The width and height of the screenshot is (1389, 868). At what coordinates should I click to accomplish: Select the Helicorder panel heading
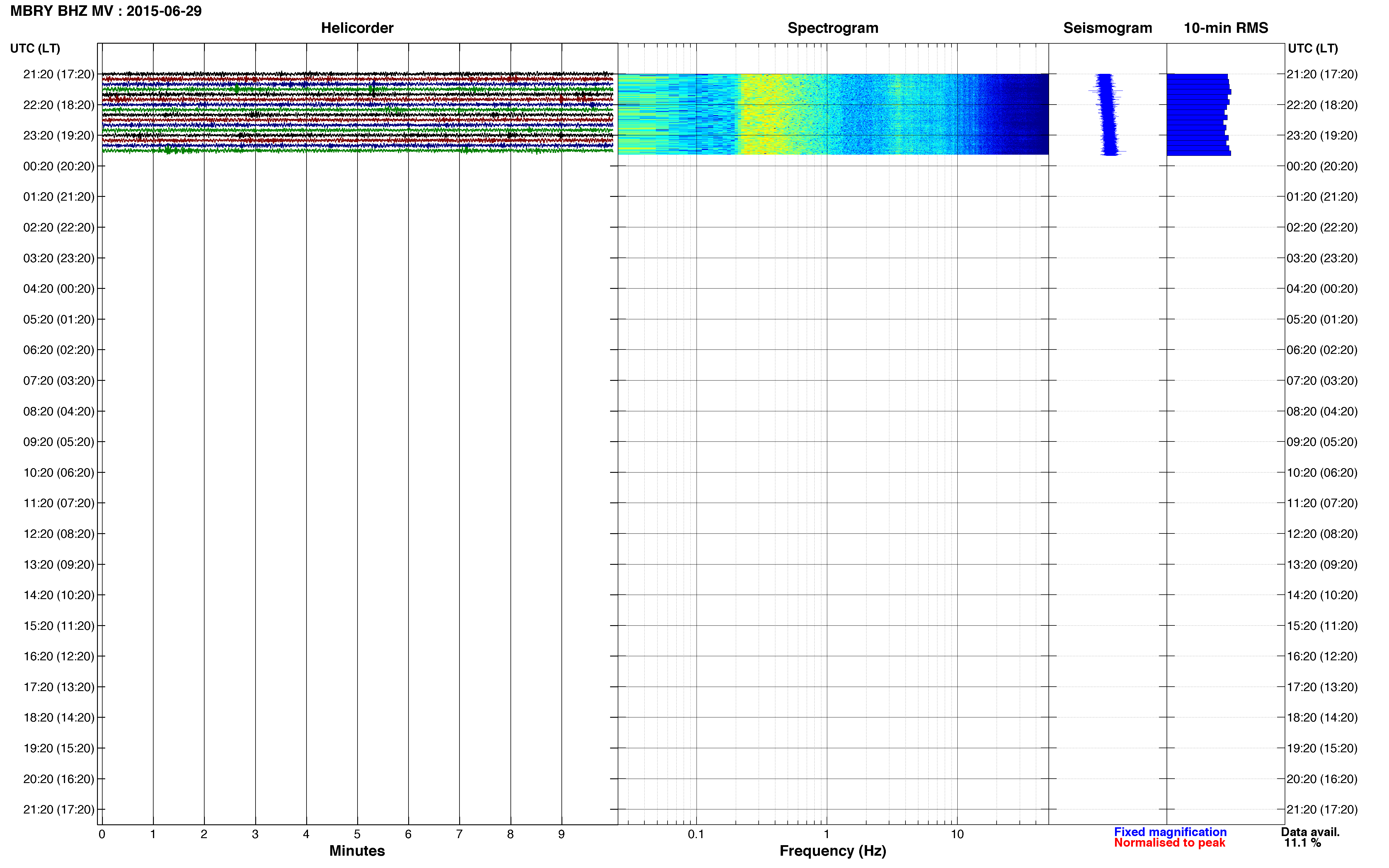357,28
